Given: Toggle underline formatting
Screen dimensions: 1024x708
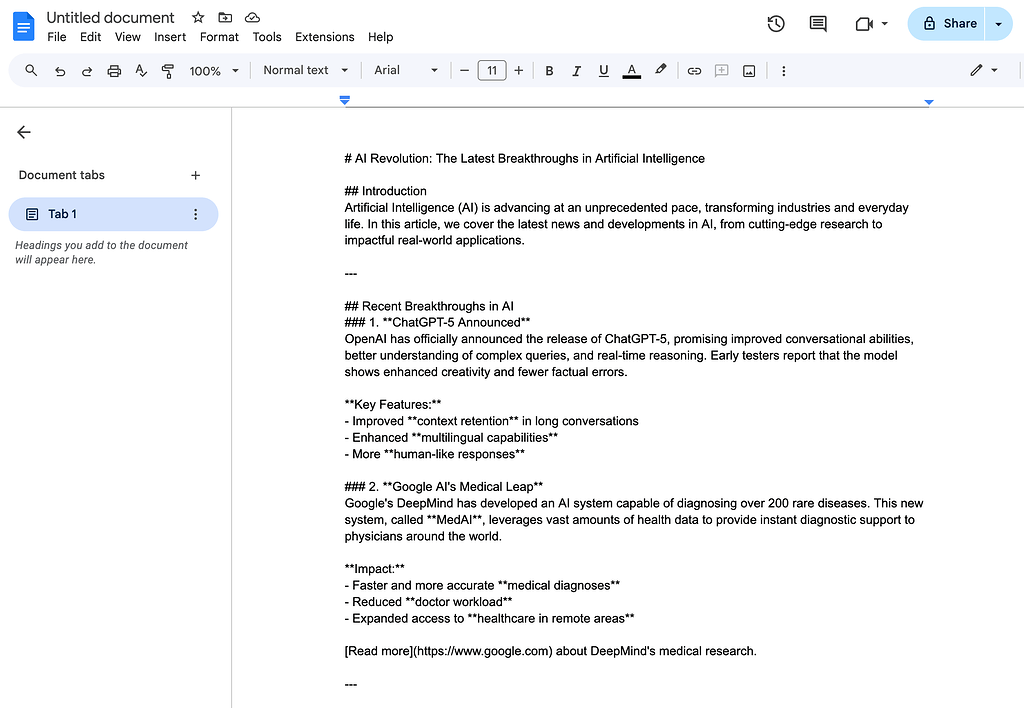Looking at the screenshot, I should pos(603,70).
